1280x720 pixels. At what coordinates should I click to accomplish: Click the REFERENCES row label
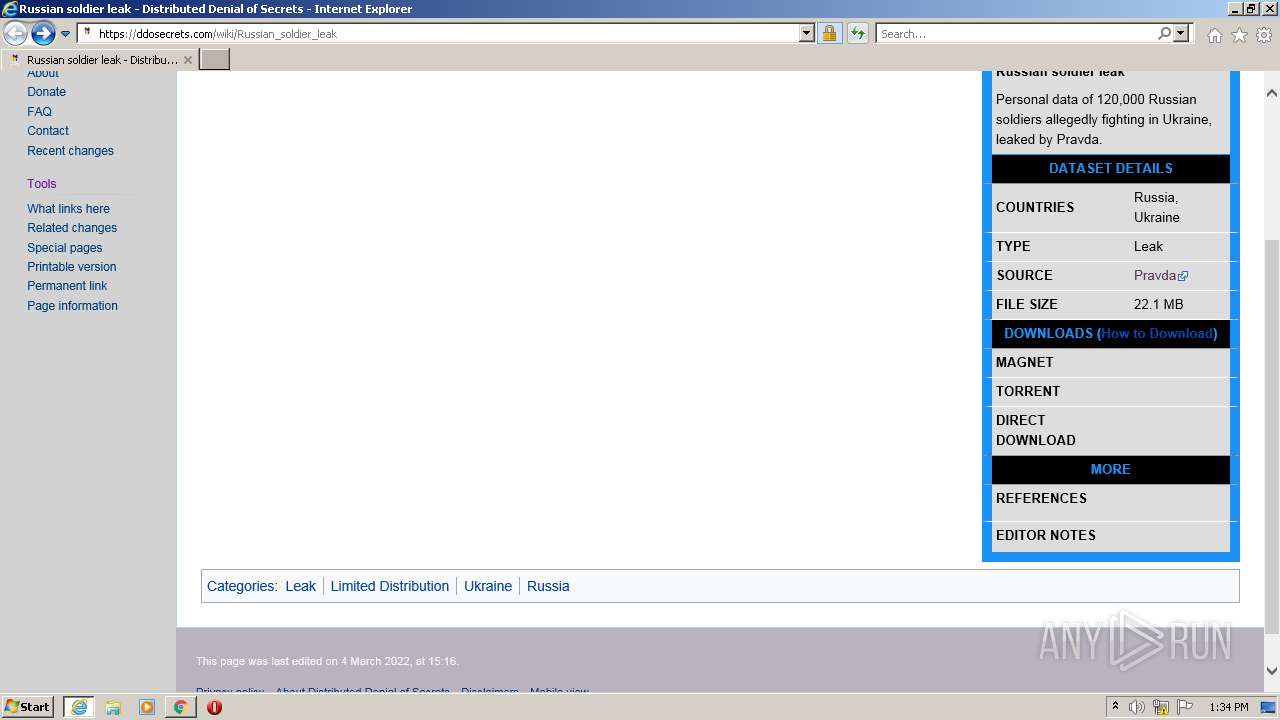[x=1041, y=498]
